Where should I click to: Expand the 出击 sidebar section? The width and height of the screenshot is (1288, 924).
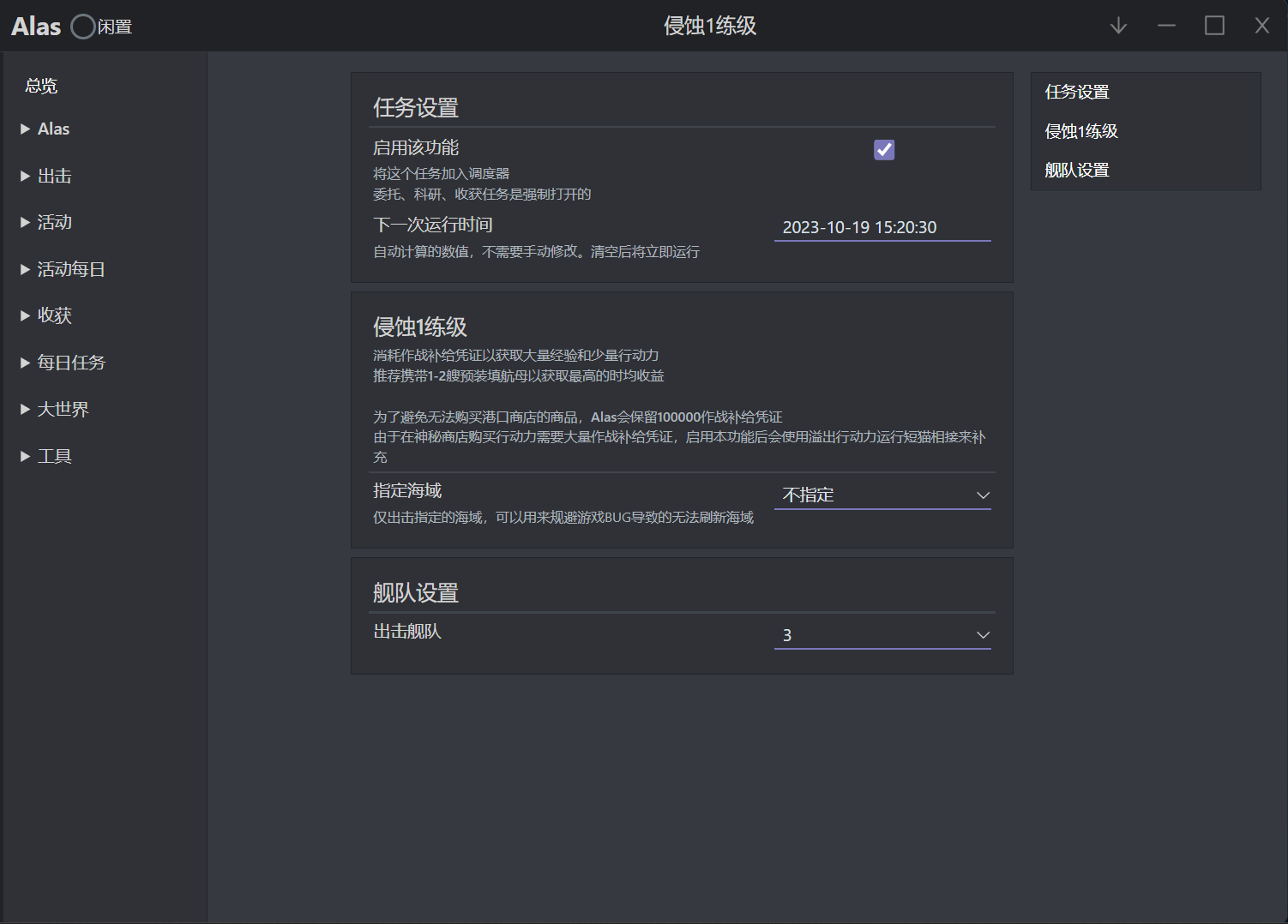(54, 175)
